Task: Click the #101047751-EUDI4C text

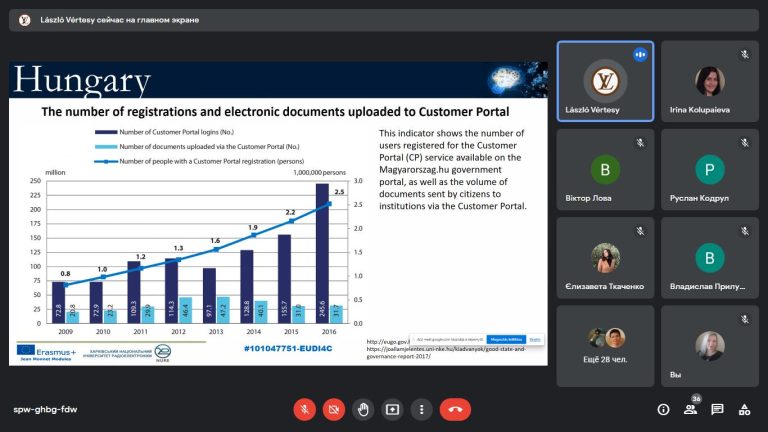Action: (288, 349)
